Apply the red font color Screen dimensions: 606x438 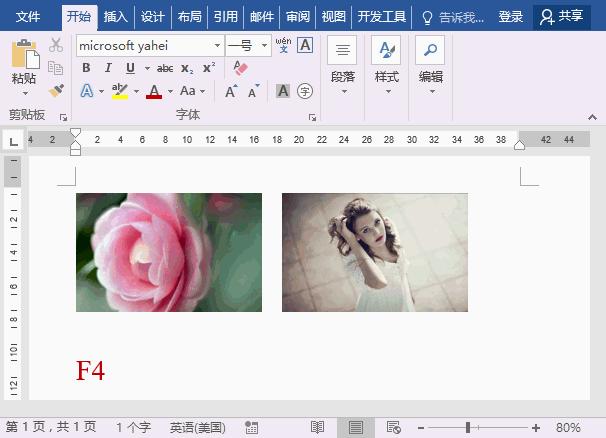click(154, 92)
